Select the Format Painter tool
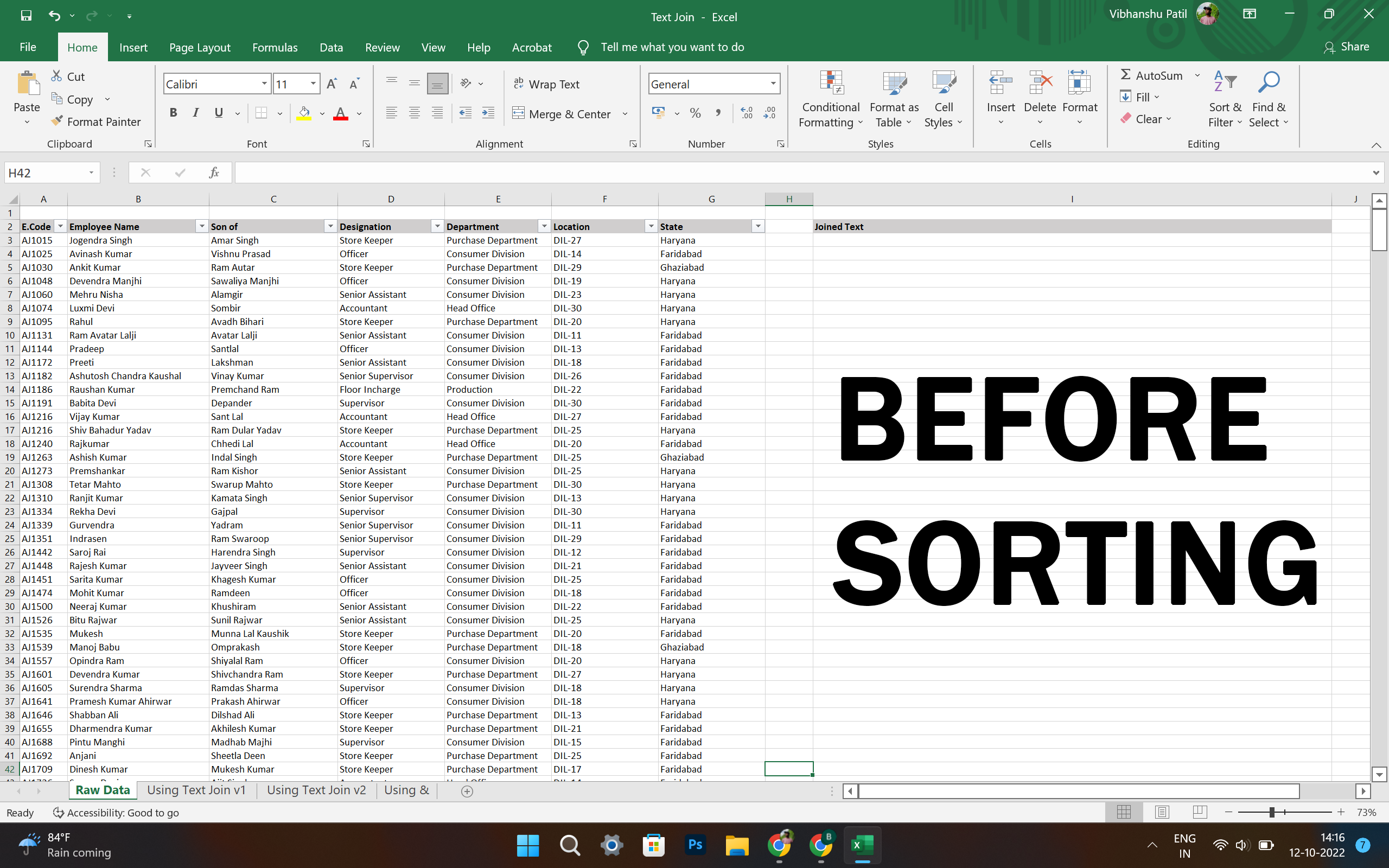The height and width of the screenshot is (868, 1389). [95, 121]
